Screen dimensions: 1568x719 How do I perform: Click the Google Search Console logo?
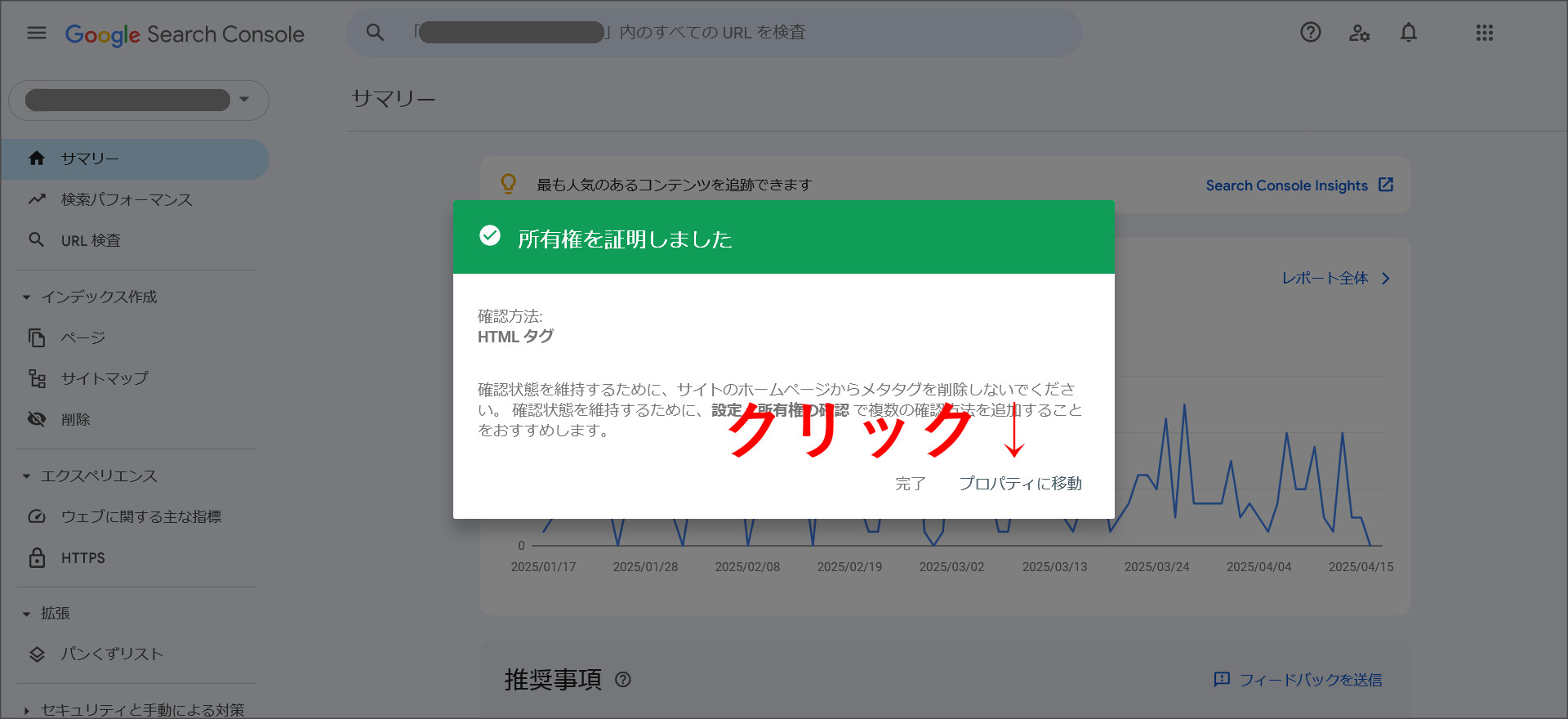[x=185, y=34]
